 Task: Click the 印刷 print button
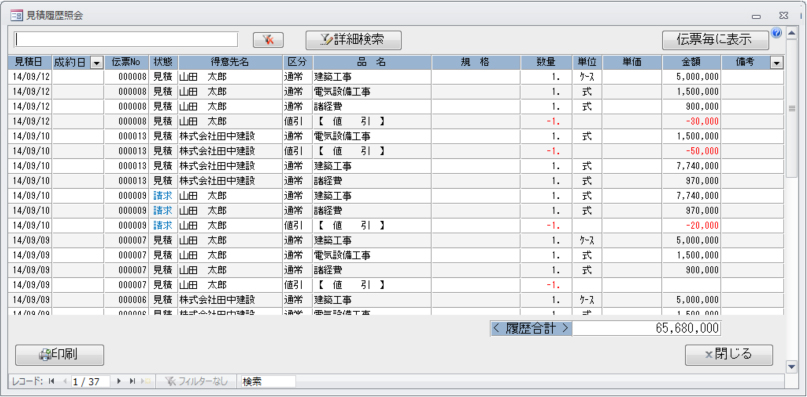(x=60, y=355)
